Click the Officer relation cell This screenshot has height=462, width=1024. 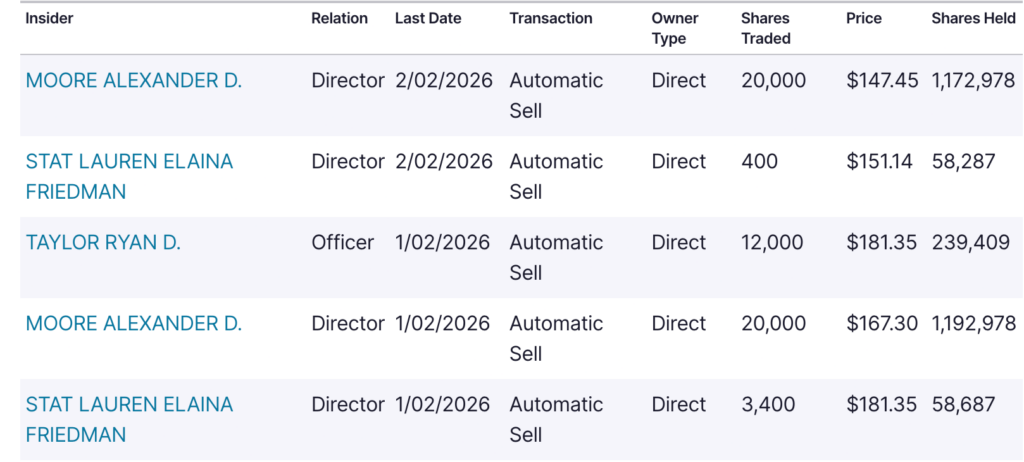[x=343, y=243]
